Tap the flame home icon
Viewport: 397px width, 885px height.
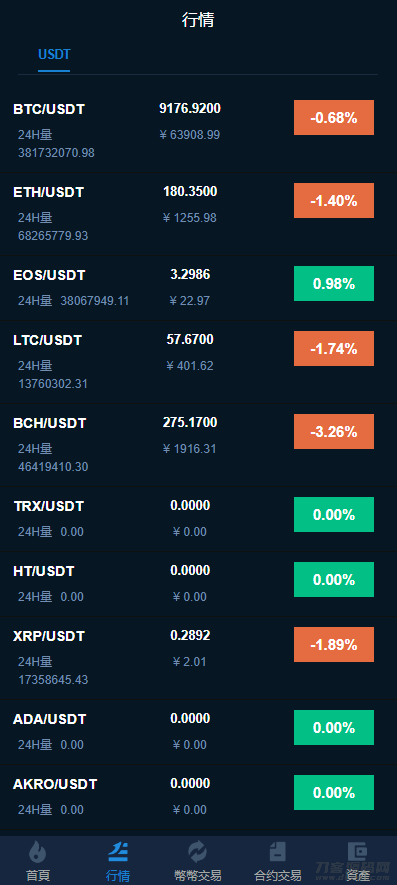pos(38,851)
